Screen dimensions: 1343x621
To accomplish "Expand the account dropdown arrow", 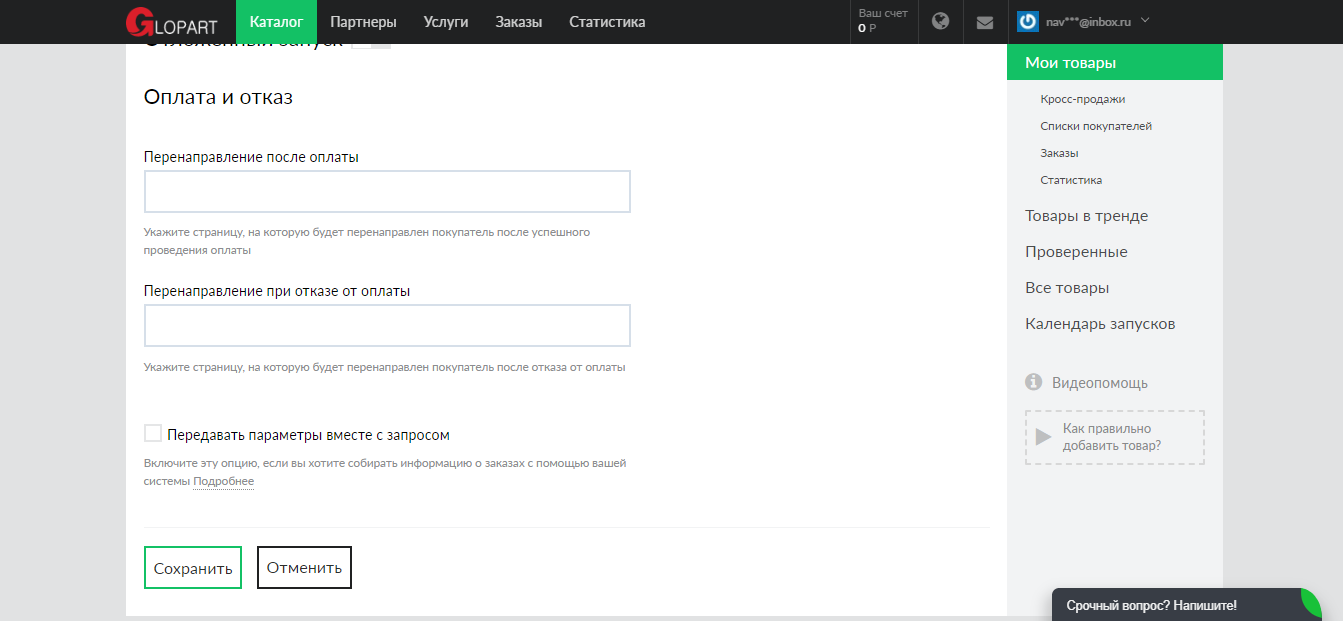I will click(x=1145, y=20).
